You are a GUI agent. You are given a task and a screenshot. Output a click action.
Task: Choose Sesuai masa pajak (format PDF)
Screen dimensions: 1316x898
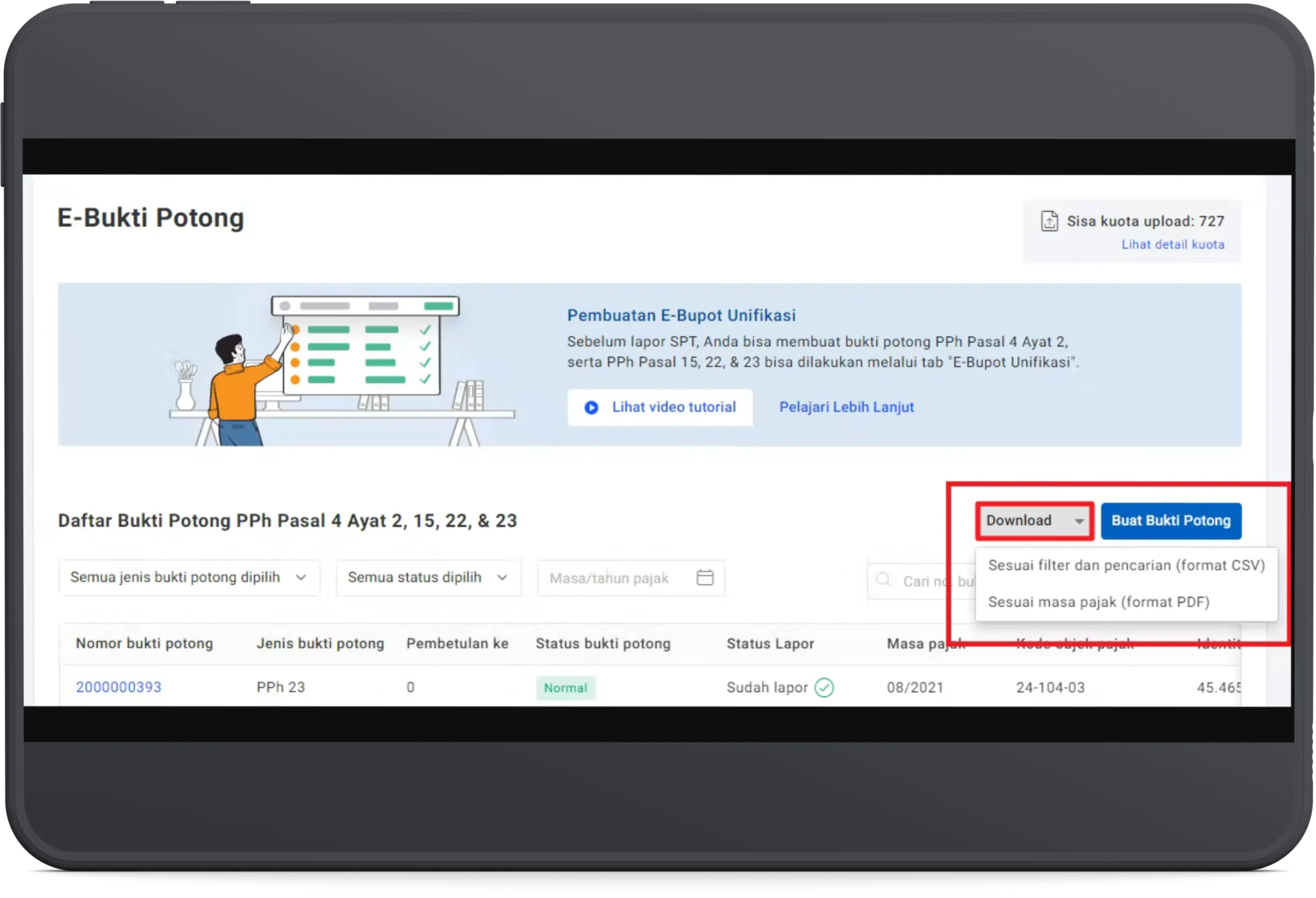1099,602
